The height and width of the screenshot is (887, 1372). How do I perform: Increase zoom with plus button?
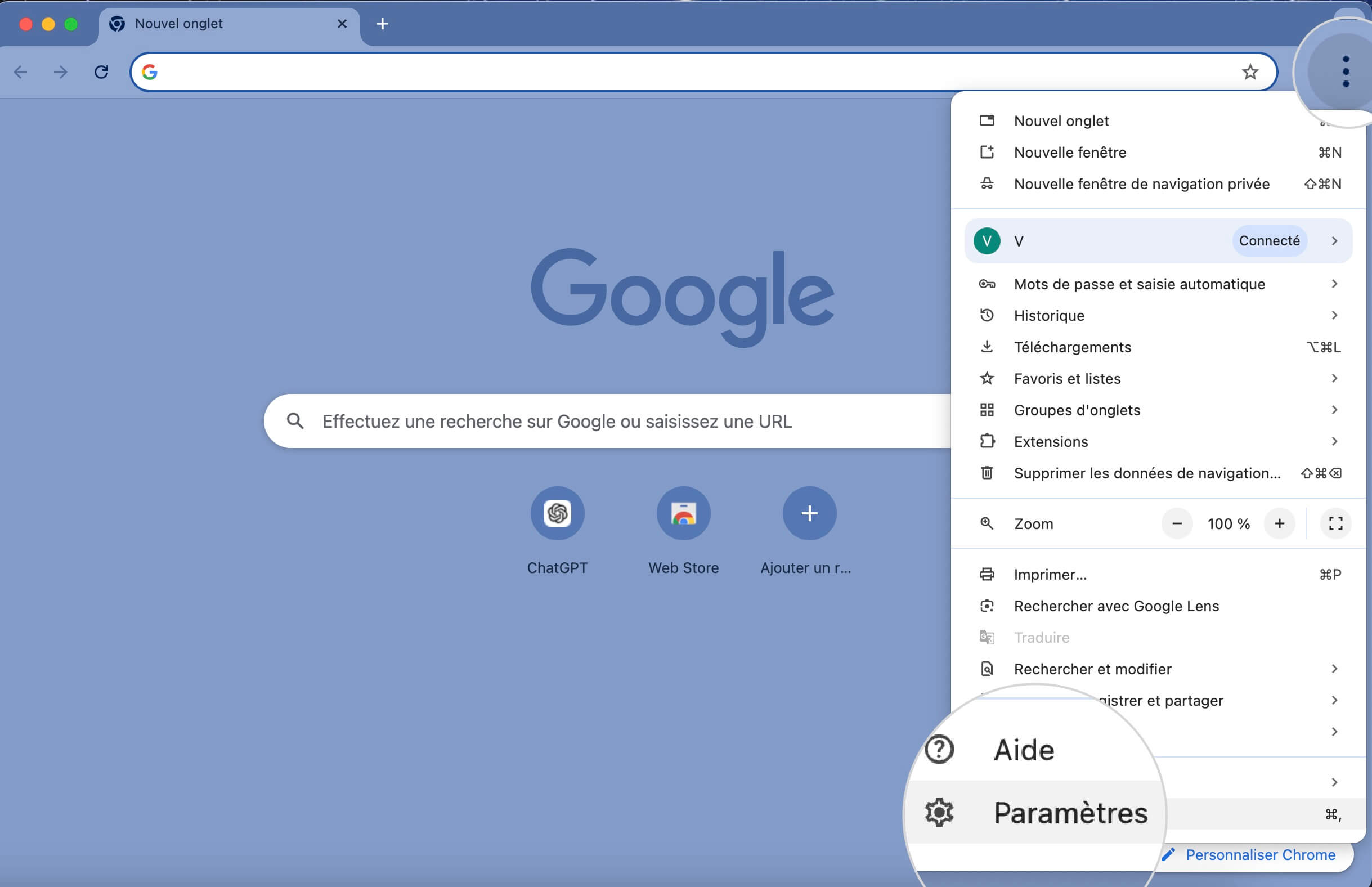pyautogui.click(x=1279, y=523)
